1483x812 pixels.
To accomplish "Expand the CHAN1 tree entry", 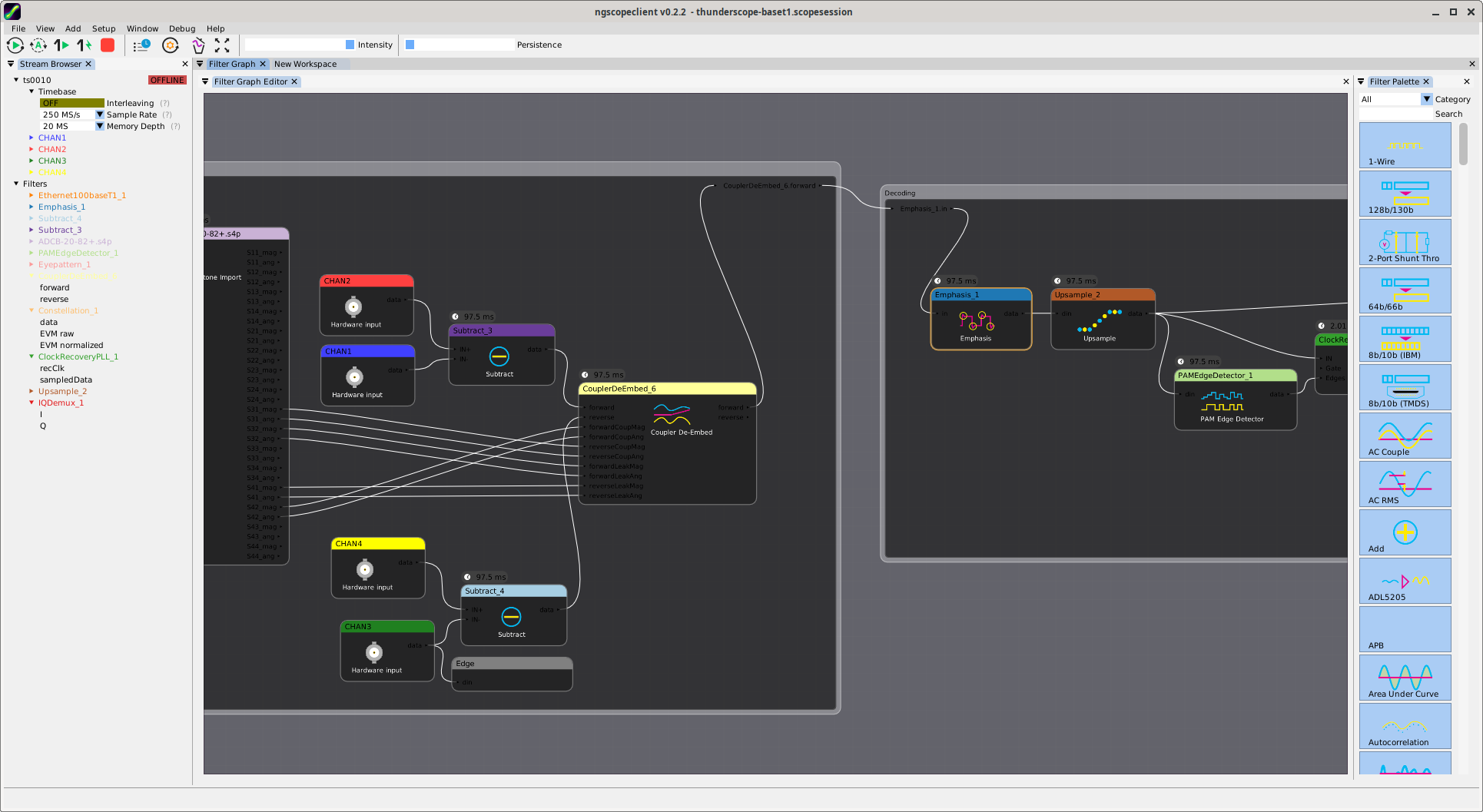I will [32, 138].
